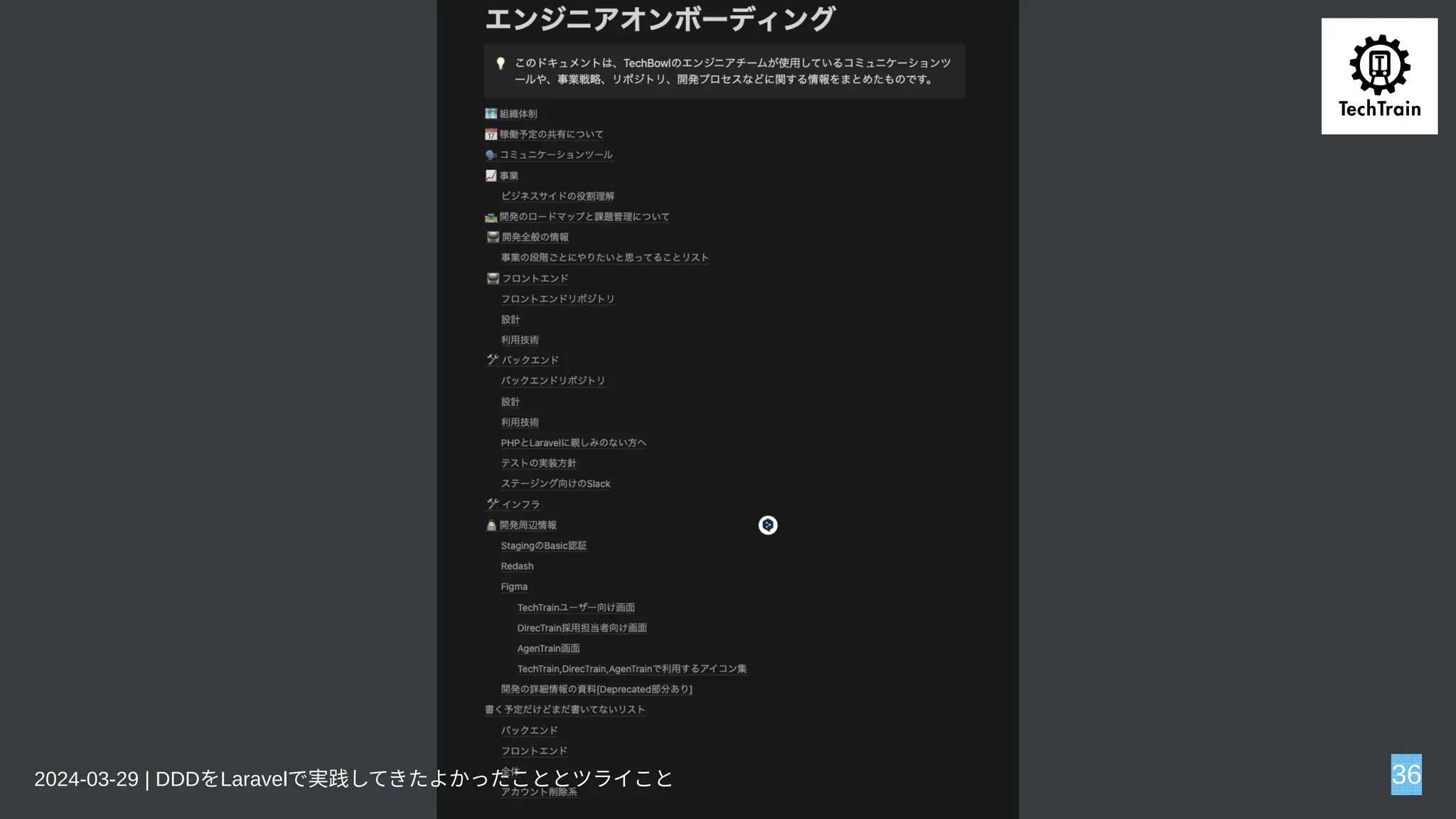The height and width of the screenshot is (819, 1456).
Task: Open PHPとLaravelに親しみのない方へ link
Action: (573, 443)
